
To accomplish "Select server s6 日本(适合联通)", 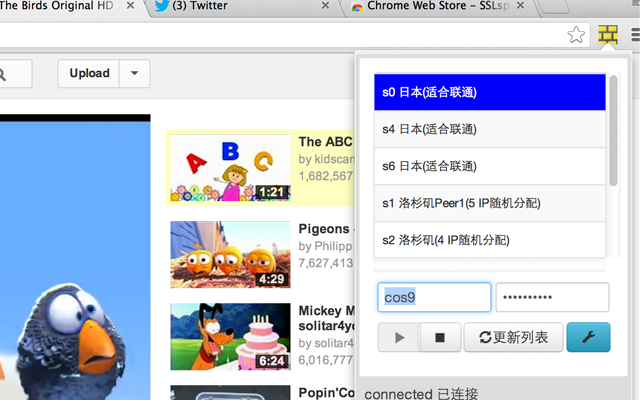I will point(489,166).
